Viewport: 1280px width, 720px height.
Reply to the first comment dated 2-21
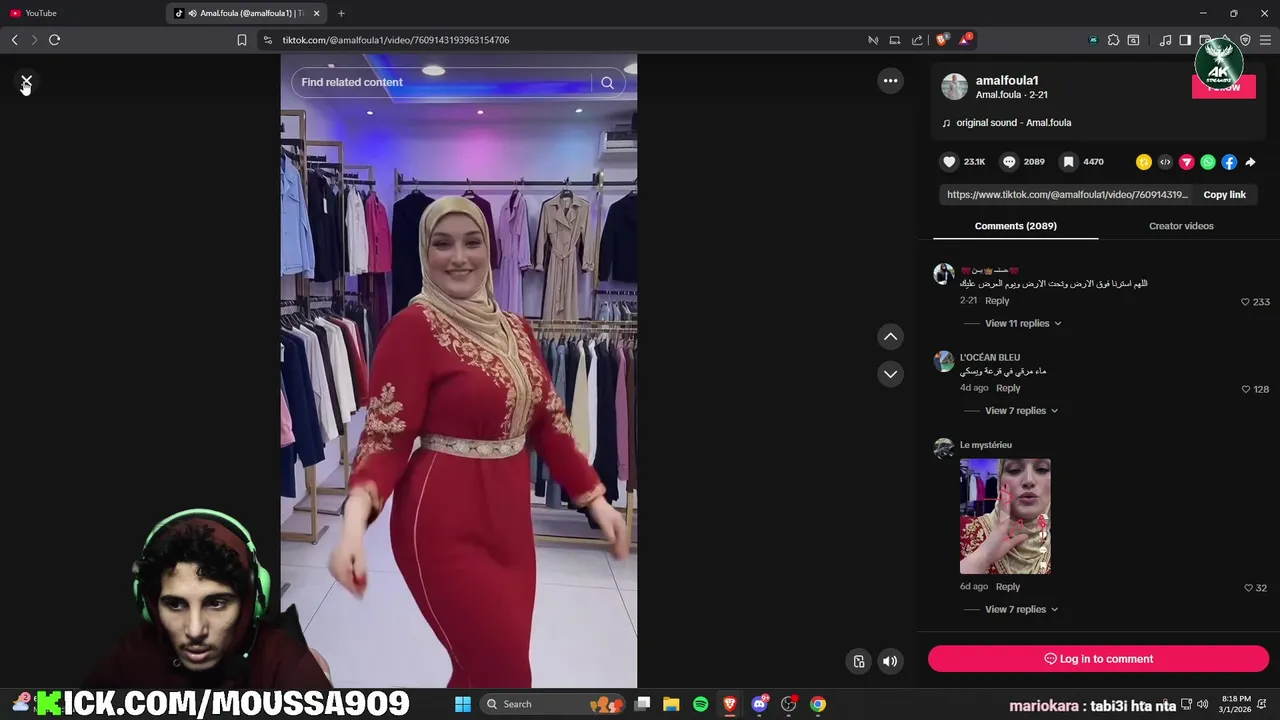(997, 301)
